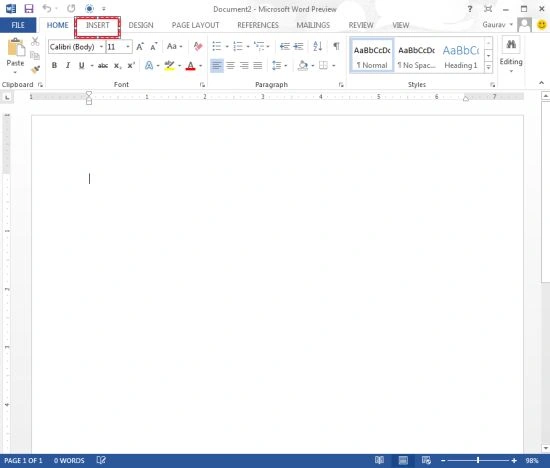This screenshot has height=468, width=550.
Task: Open the FILE tab
Action: tap(18, 25)
